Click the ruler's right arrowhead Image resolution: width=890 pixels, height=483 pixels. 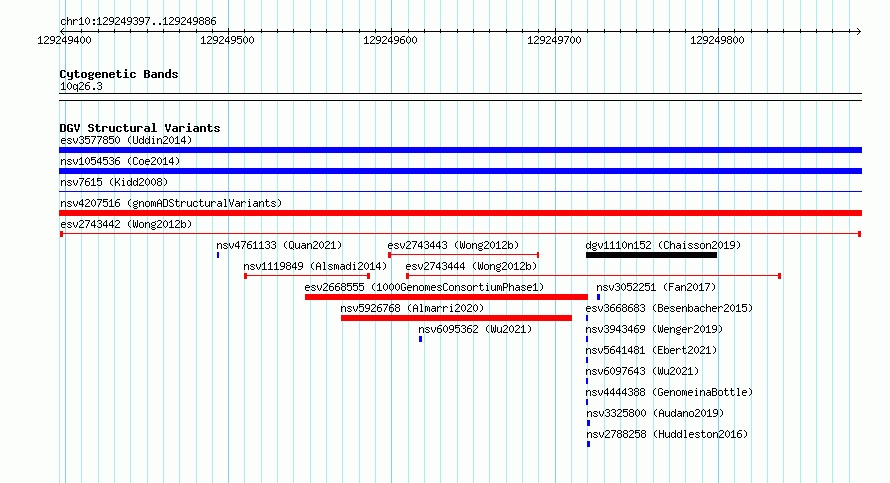859,31
